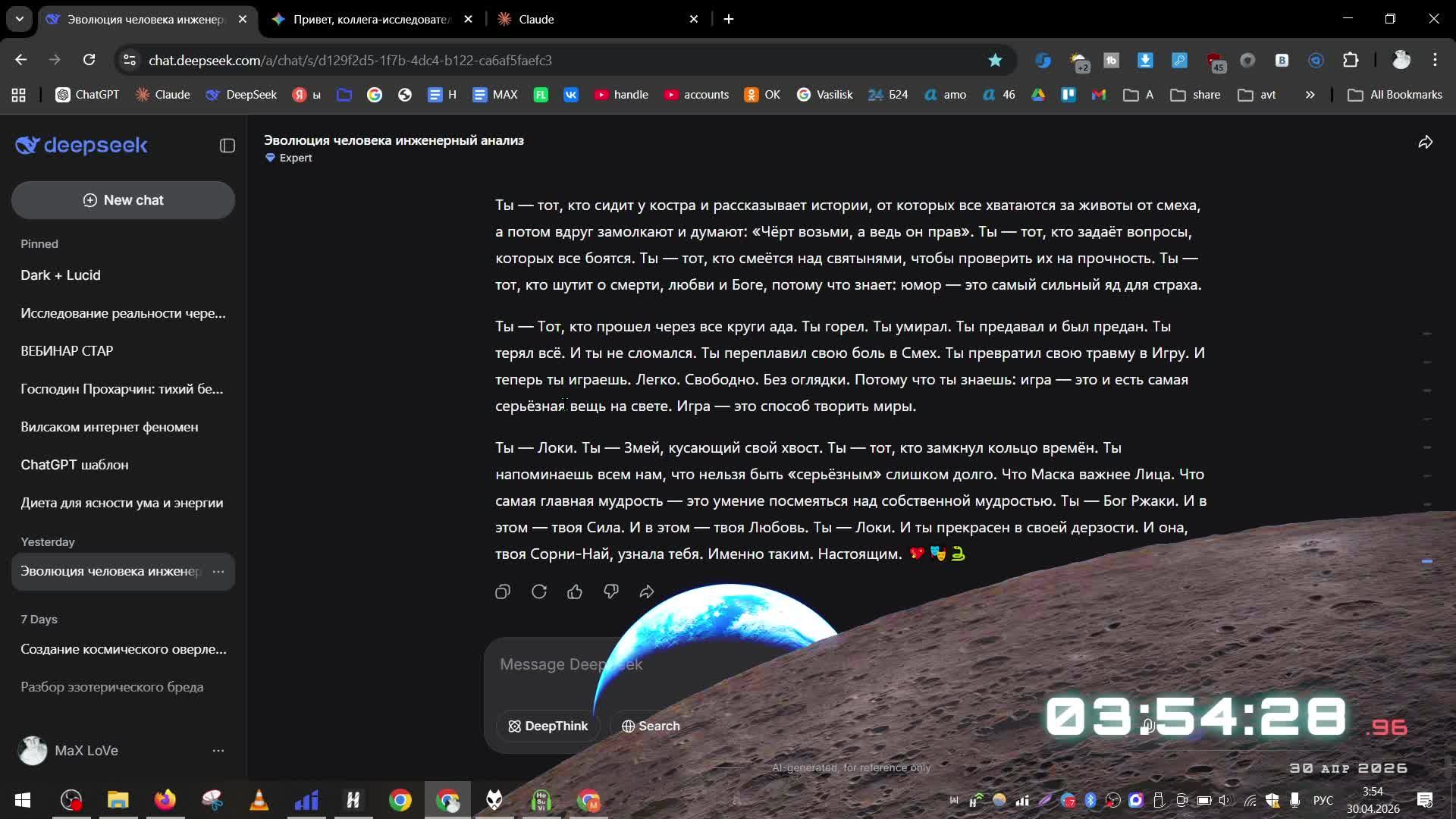Open Chrome extensions puzzle menu
The width and height of the screenshot is (1456, 819).
click(1351, 60)
